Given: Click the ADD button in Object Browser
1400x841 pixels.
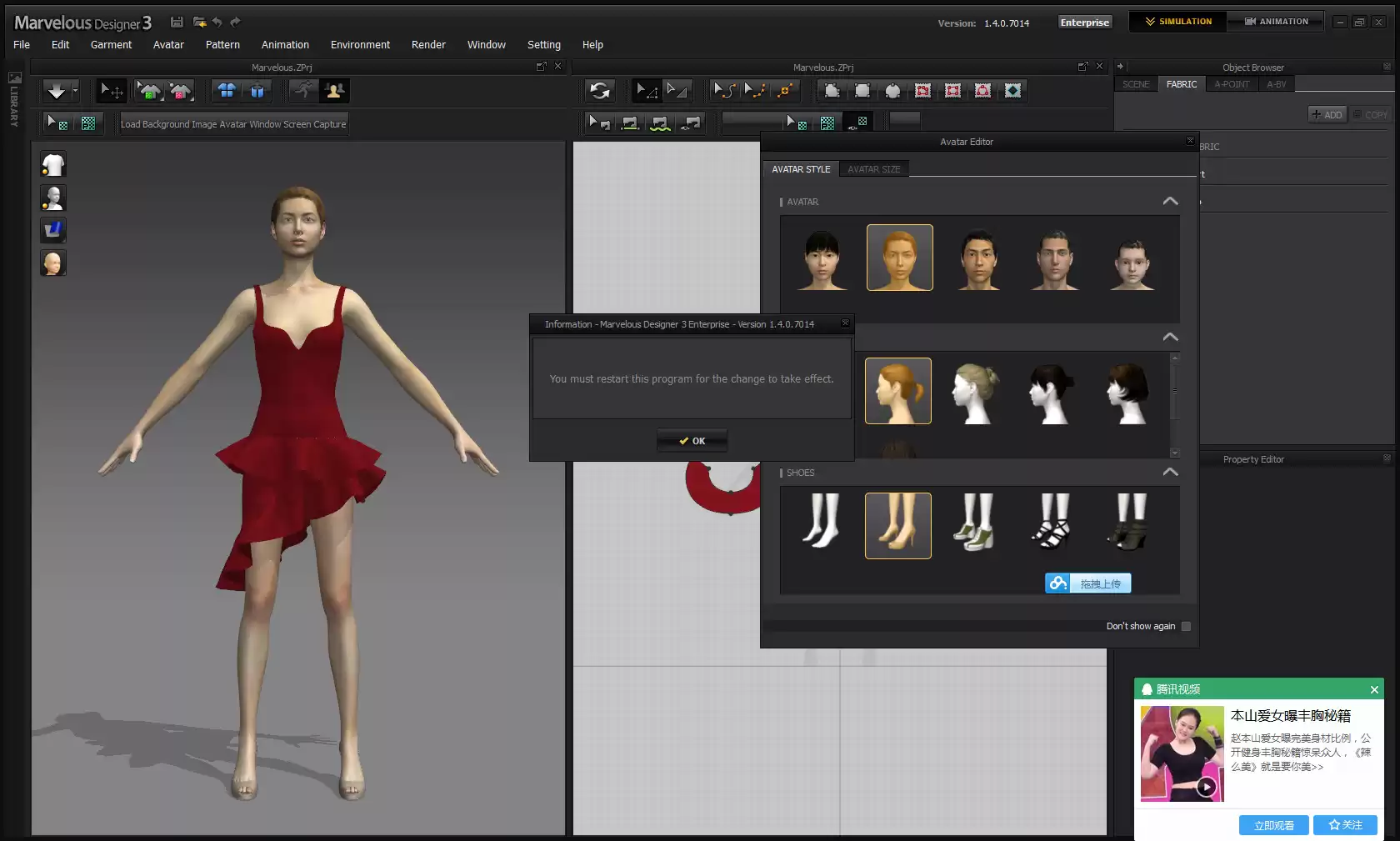Looking at the screenshot, I should coord(1327,115).
